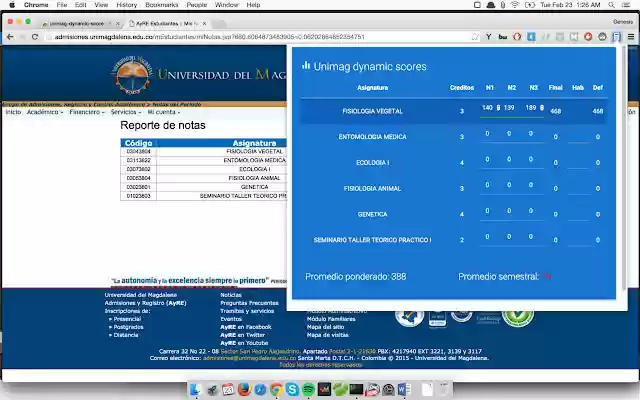The width and height of the screenshot is (640, 400).
Task: Click the Postgrados footer link
Action: coord(128,327)
